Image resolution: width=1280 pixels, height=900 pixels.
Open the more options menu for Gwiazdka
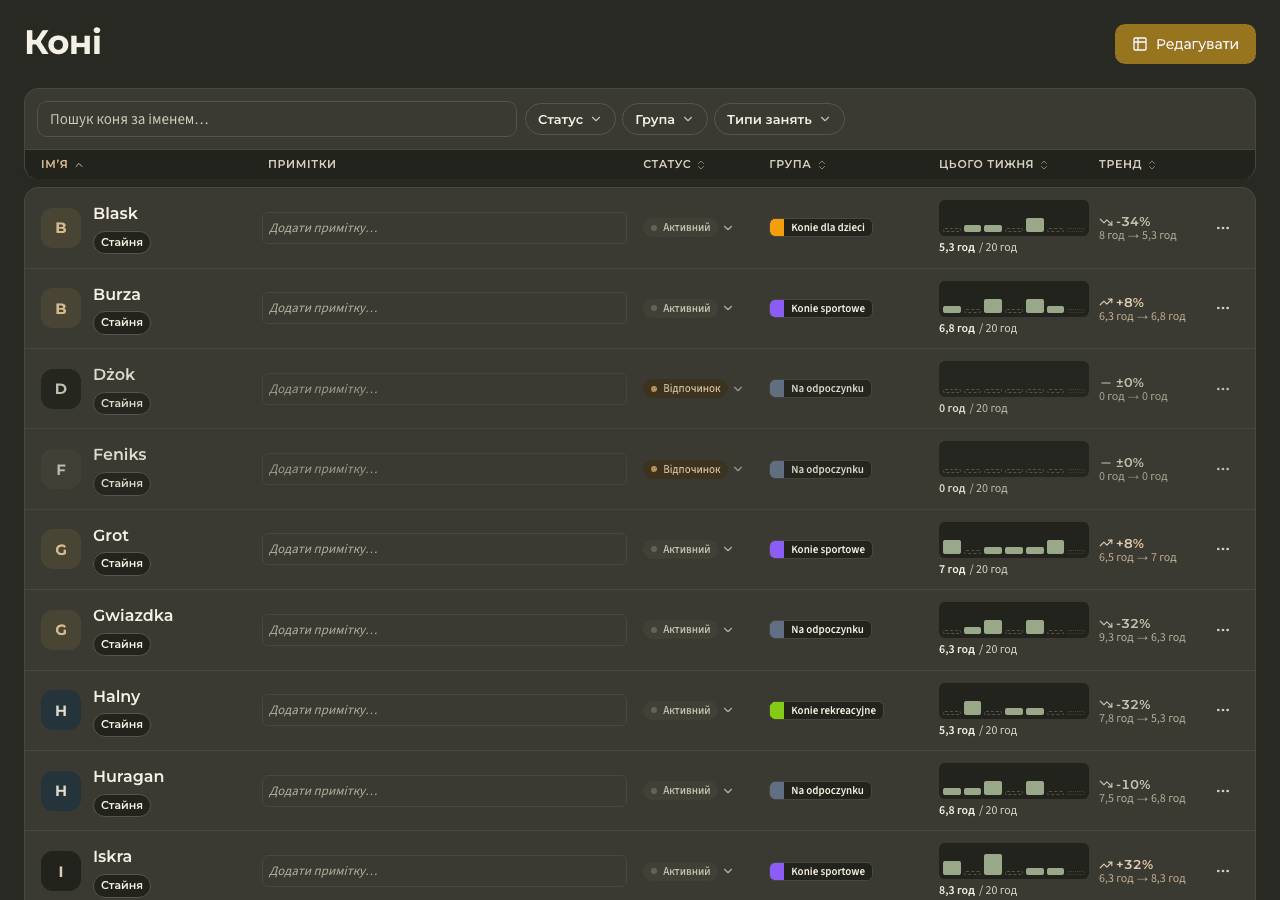pyautogui.click(x=1222, y=630)
